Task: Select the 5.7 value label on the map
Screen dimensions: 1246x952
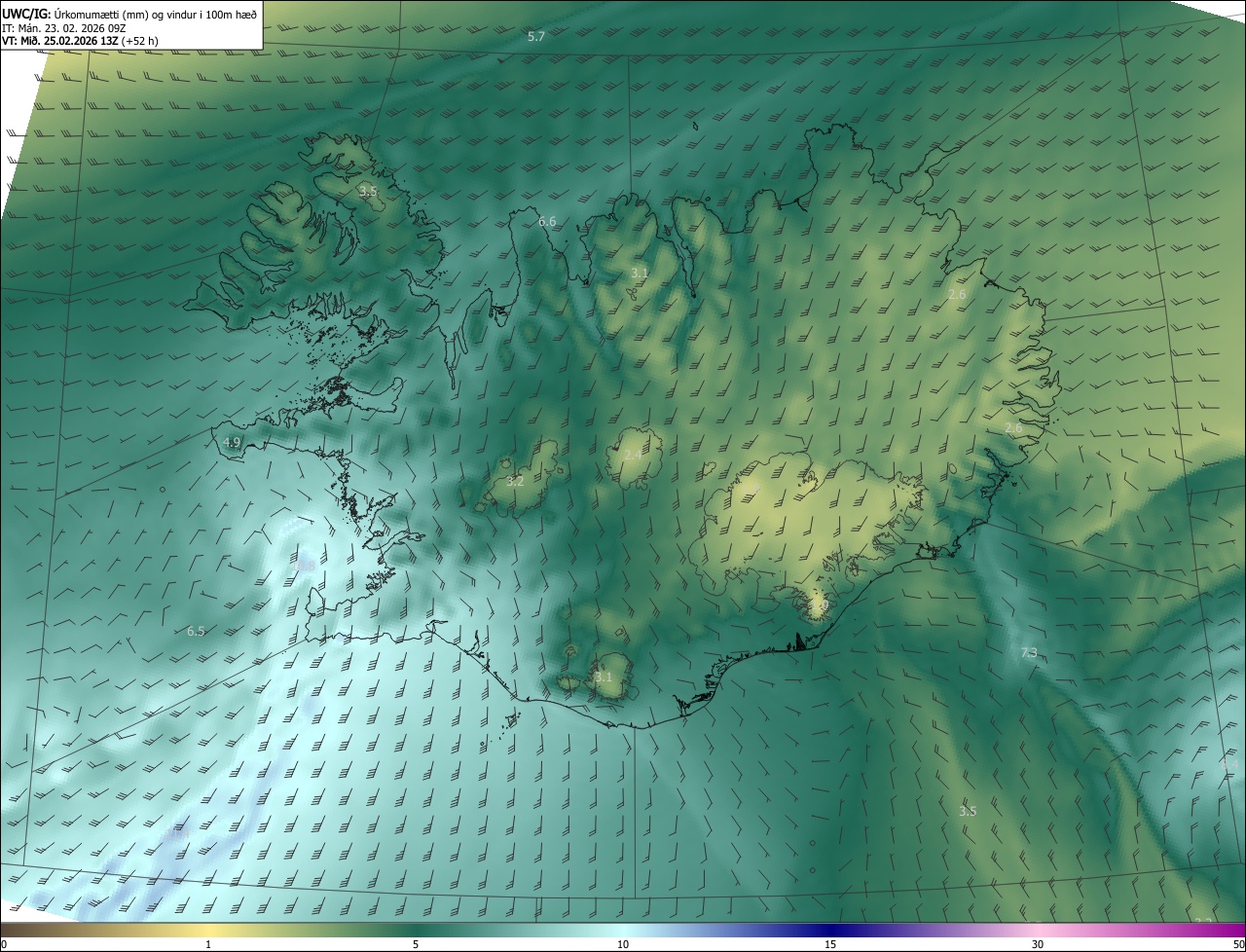Action: tap(536, 37)
